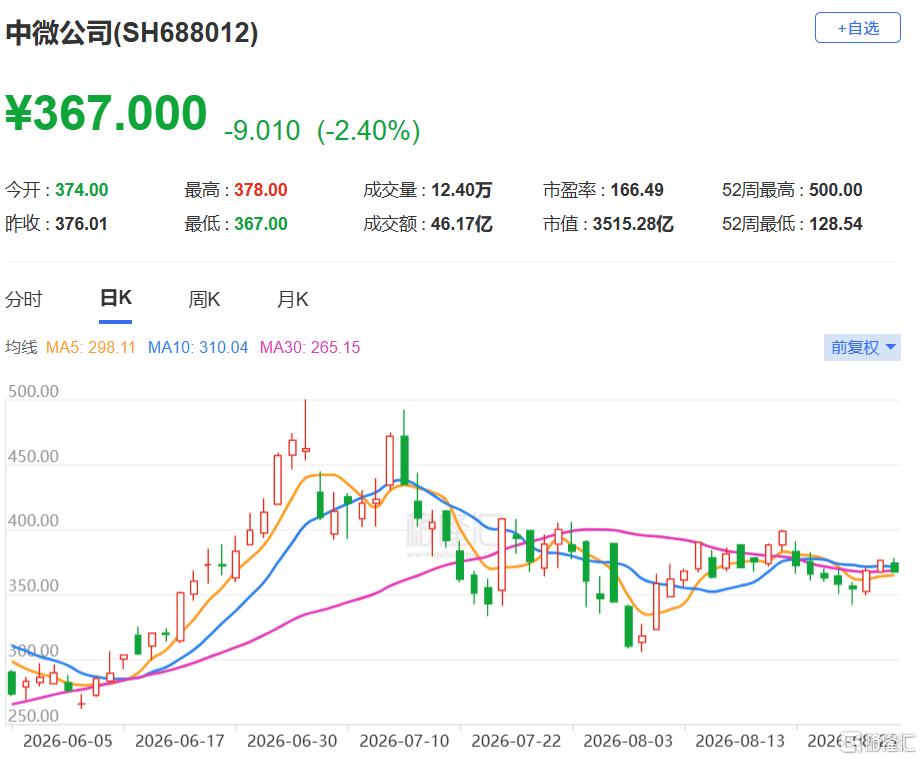Click the 成交量 value 12.40万
923x761 pixels.
tap(462, 190)
